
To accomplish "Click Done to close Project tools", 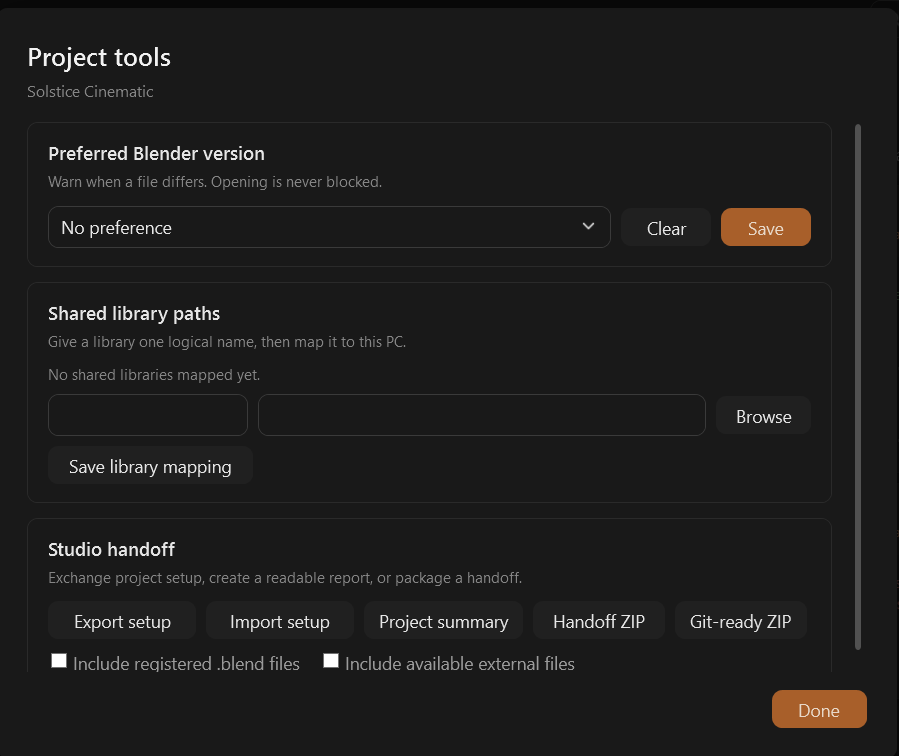I will click(x=819, y=710).
